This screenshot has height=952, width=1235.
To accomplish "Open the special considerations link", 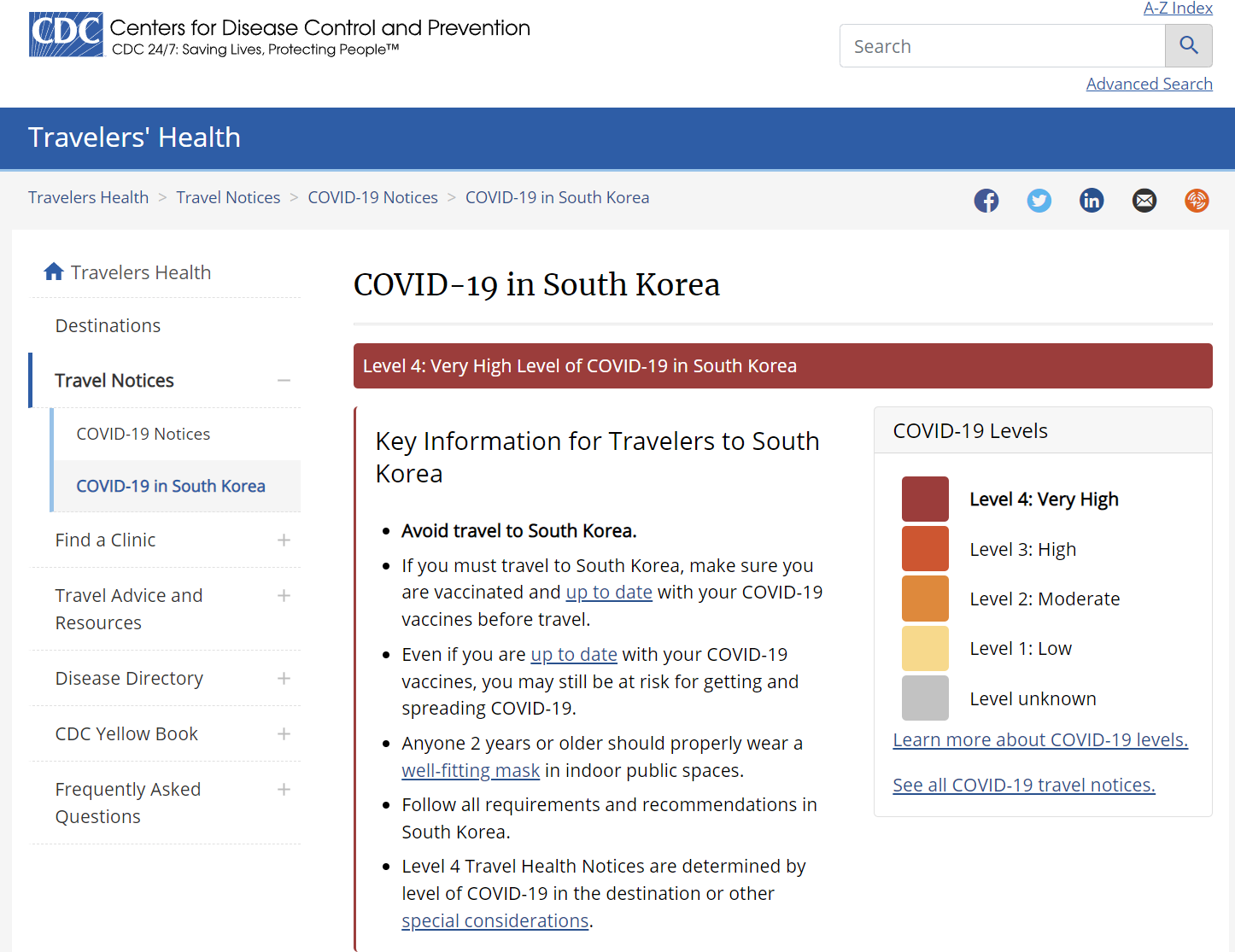I will [x=495, y=920].
